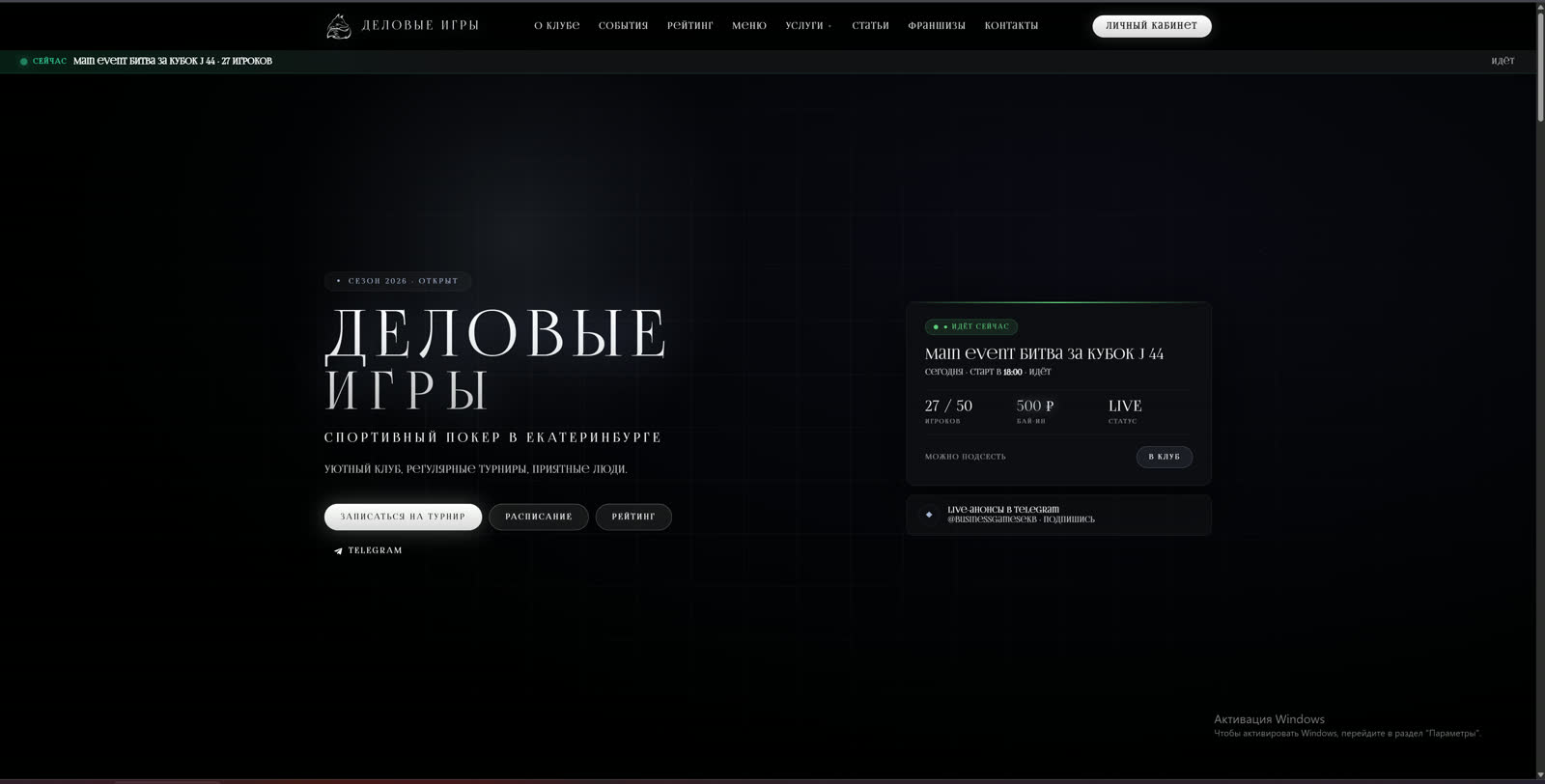This screenshot has width=1545, height=784.
Task: Click the Telegram paper plane icon
Action: pos(338,551)
